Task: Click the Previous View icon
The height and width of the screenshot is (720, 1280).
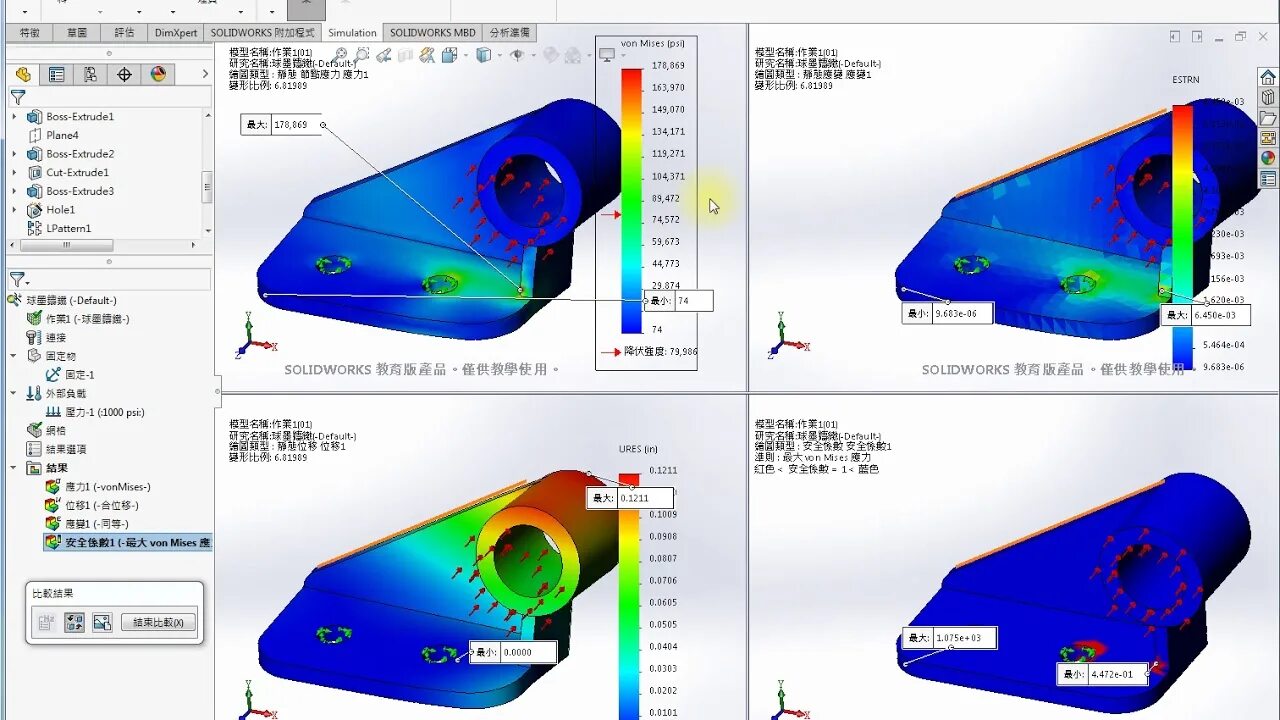Action: [384, 55]
